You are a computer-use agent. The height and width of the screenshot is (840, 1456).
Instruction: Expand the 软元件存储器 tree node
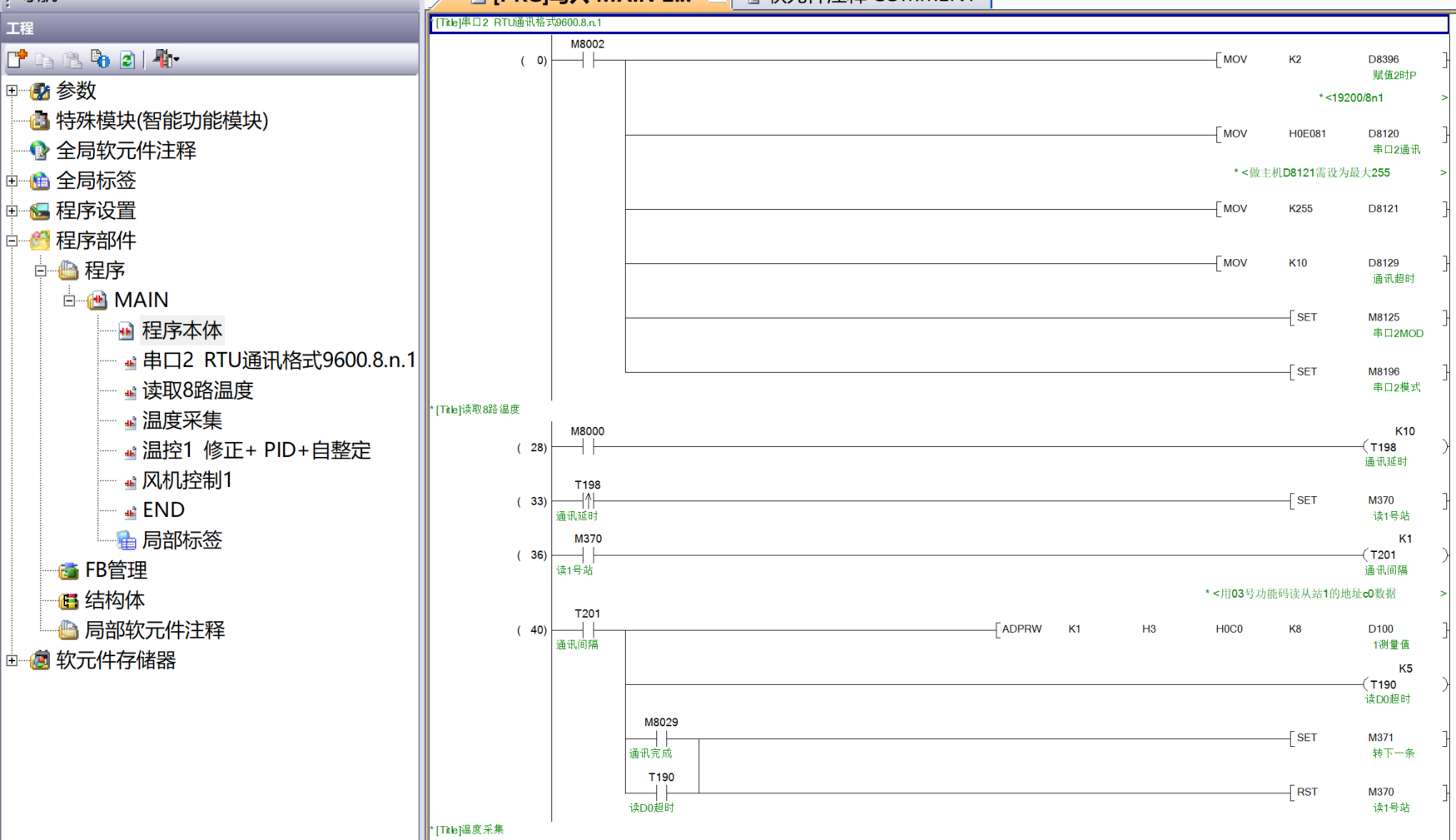click(x=12, y=660)
